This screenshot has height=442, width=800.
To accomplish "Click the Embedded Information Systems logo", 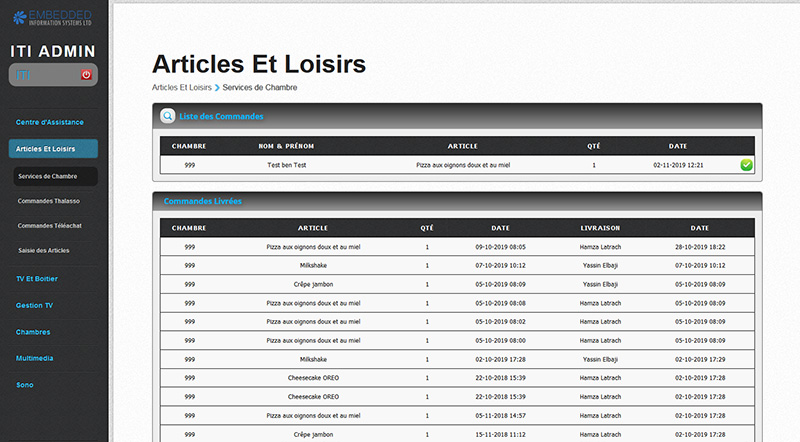I will 54,17.
